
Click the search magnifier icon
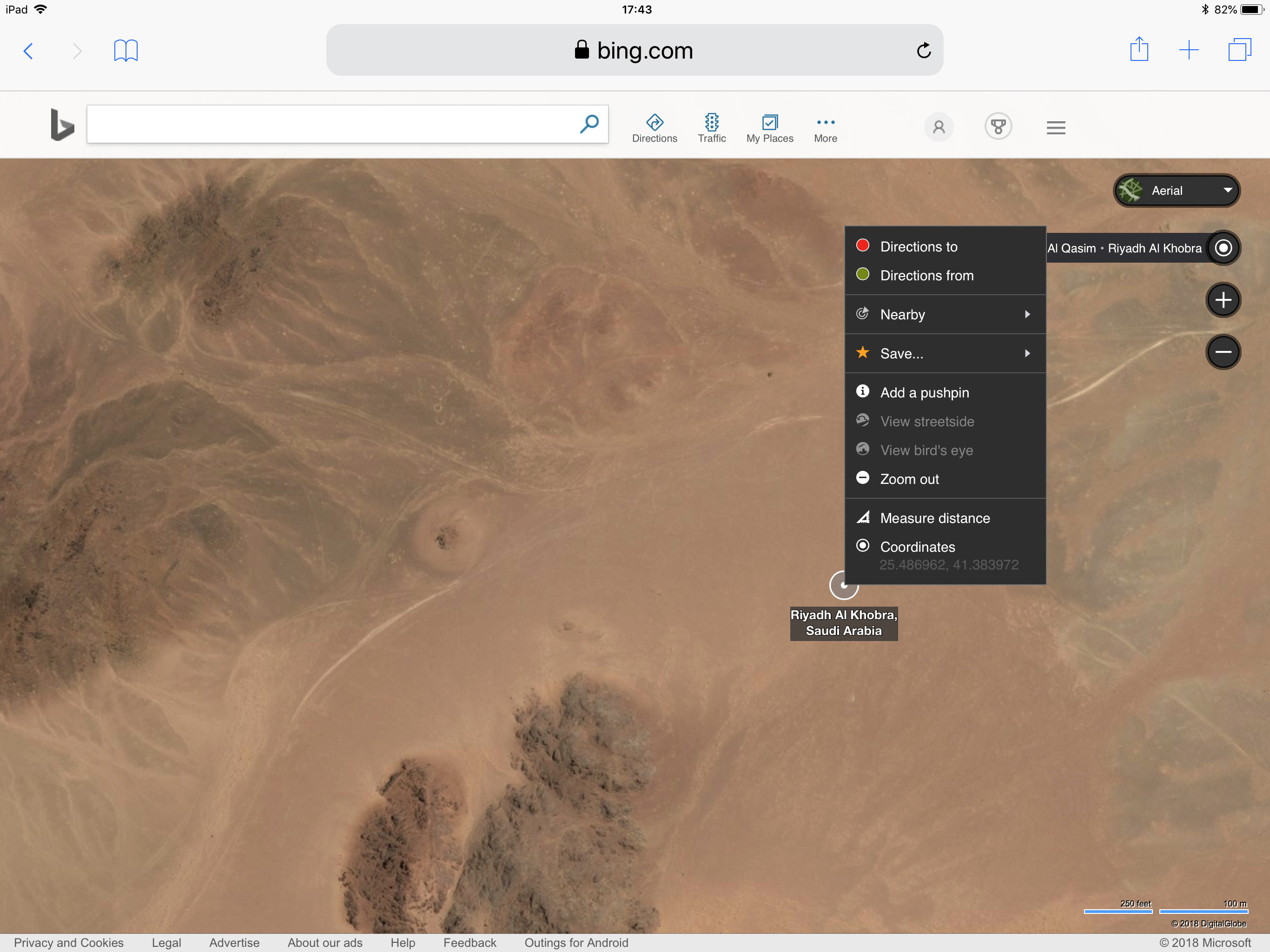coord(589,124)
